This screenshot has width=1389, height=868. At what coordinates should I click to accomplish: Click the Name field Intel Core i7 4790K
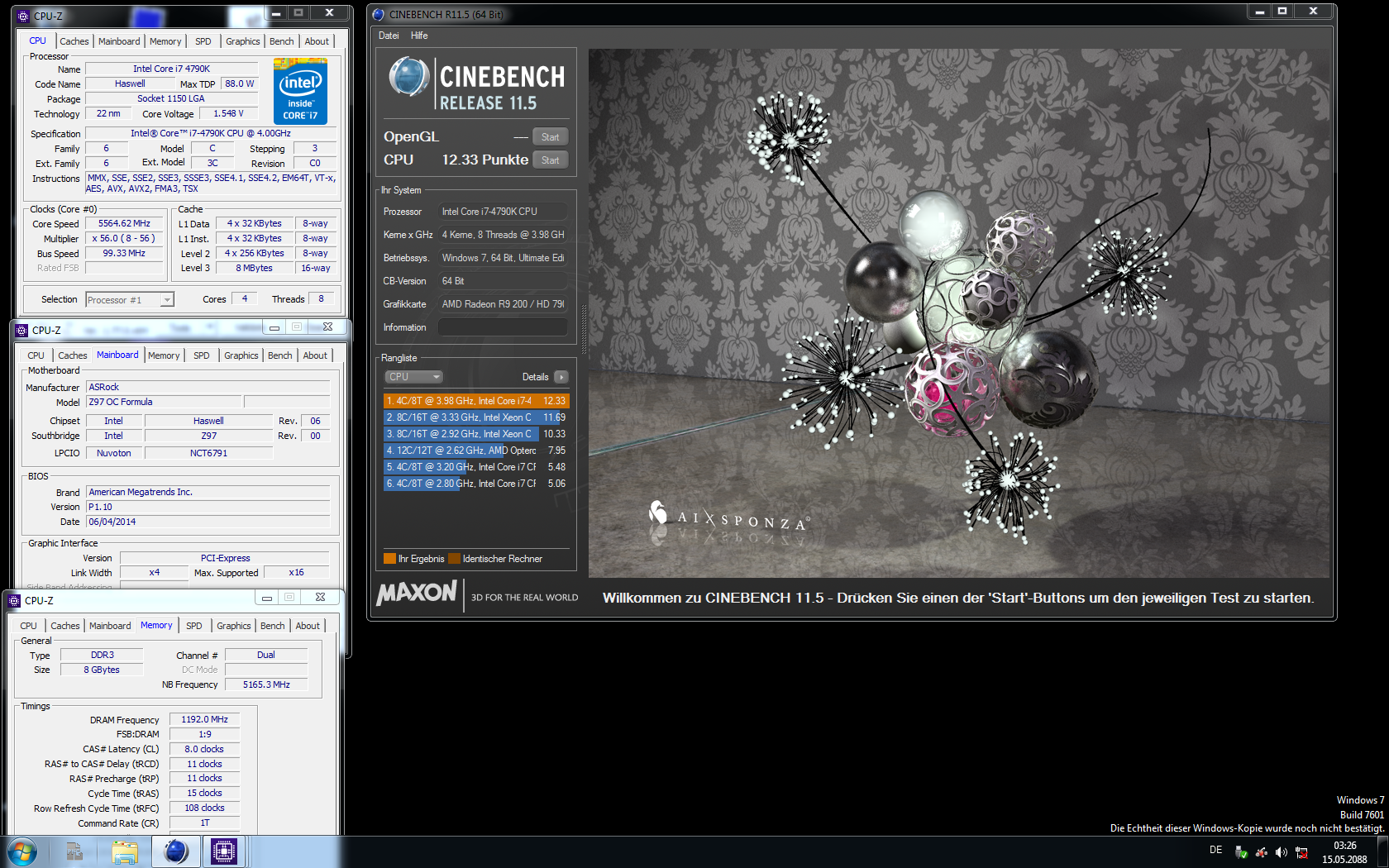(171, 69)
